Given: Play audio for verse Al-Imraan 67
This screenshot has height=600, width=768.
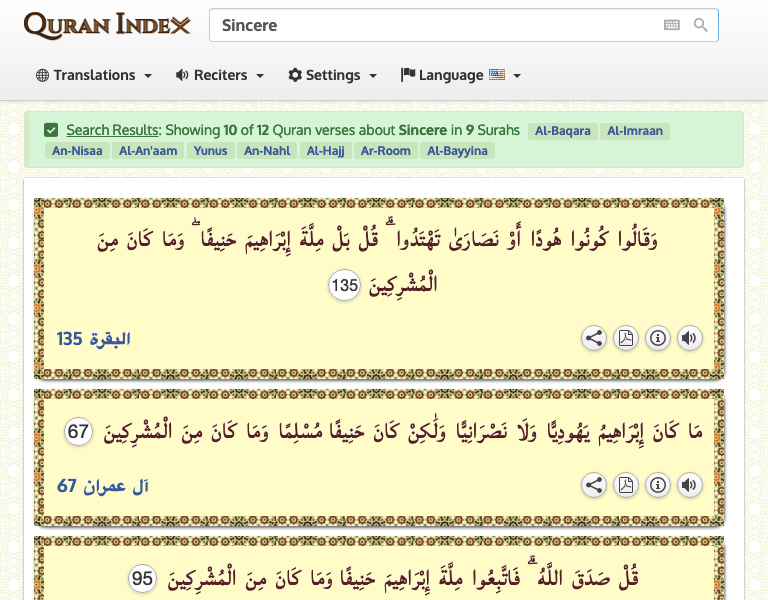Looking at the screenshot, I should coord(689,485).
